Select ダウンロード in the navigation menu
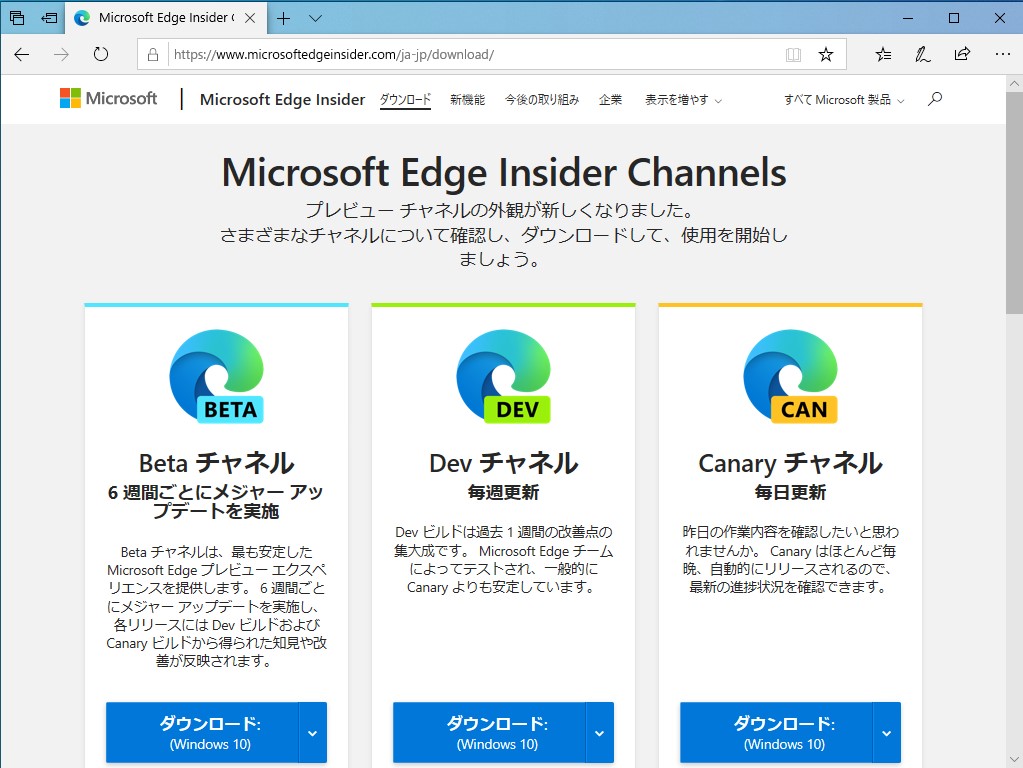The width and height of the screenshot is (1023, 768). (x=405, y=99)
